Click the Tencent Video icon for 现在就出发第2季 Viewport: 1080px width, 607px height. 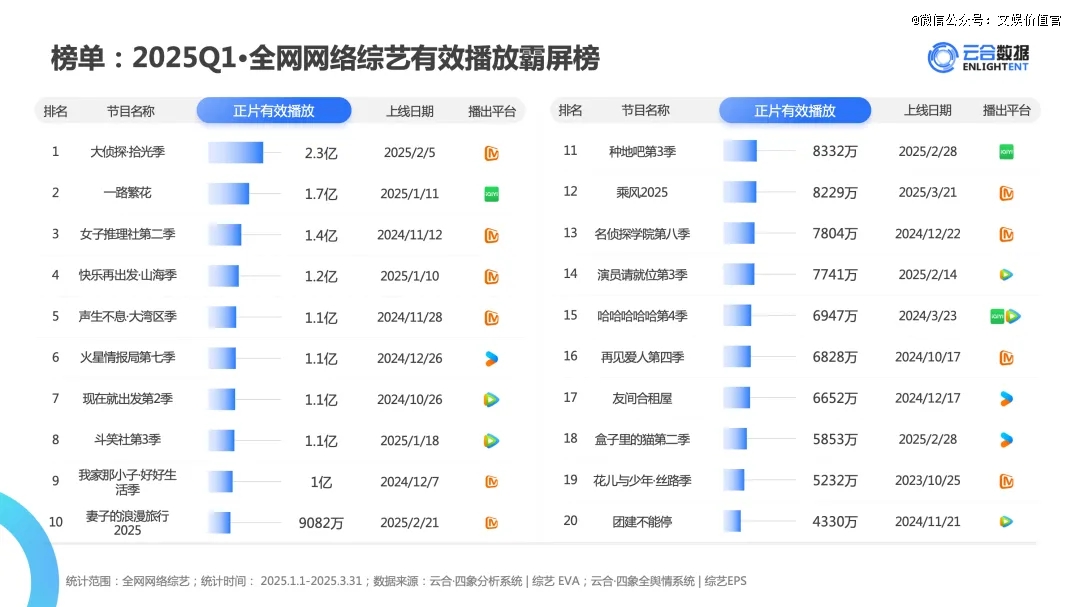pos(491,399)
